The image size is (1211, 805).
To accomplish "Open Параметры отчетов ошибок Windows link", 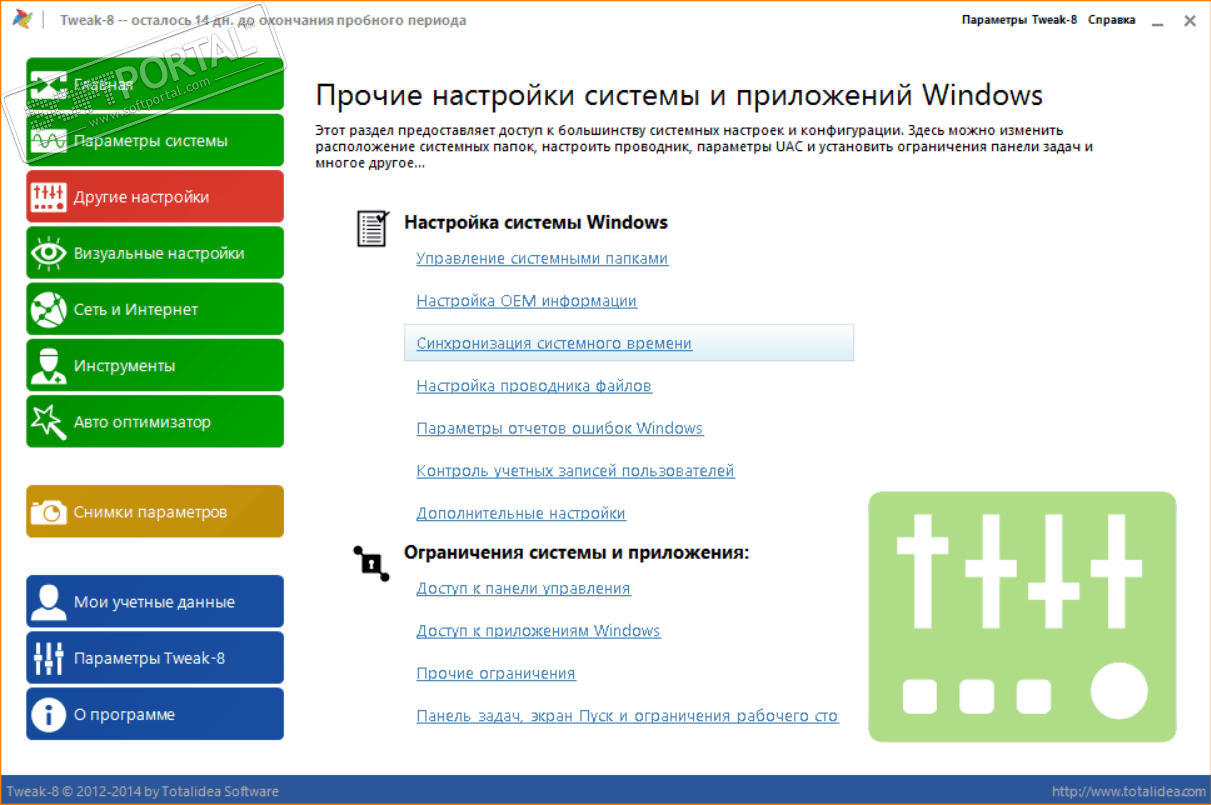I will 560,428.
